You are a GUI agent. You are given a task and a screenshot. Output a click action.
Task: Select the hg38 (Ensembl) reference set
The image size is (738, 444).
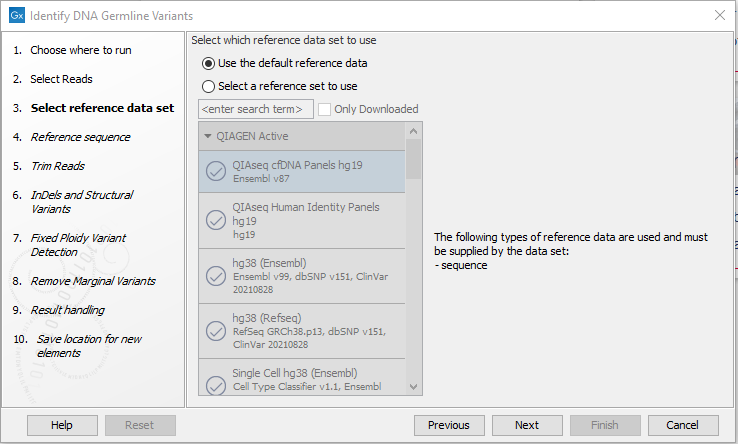click(302, 276)
